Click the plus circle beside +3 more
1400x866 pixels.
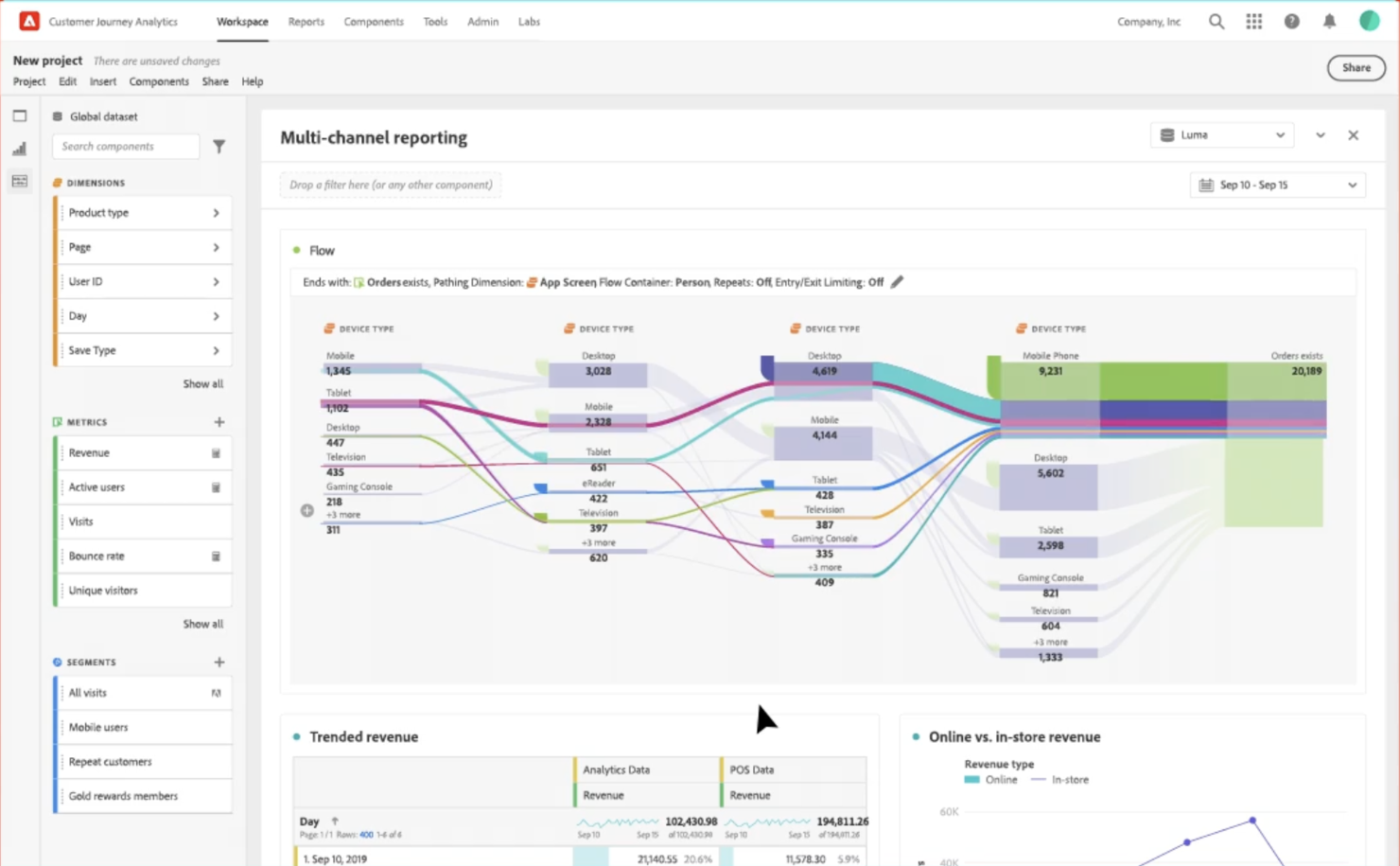(307, 511)
